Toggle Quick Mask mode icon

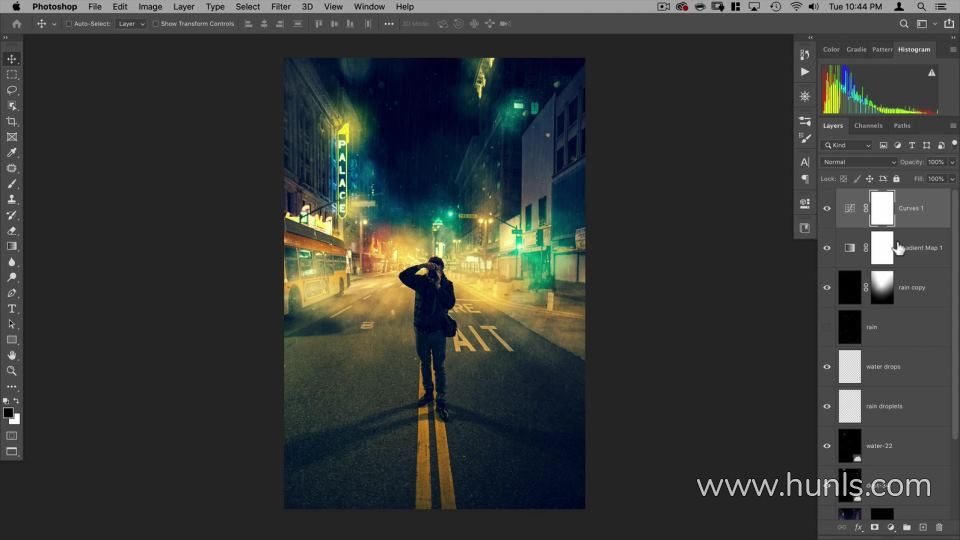[12, 436]
